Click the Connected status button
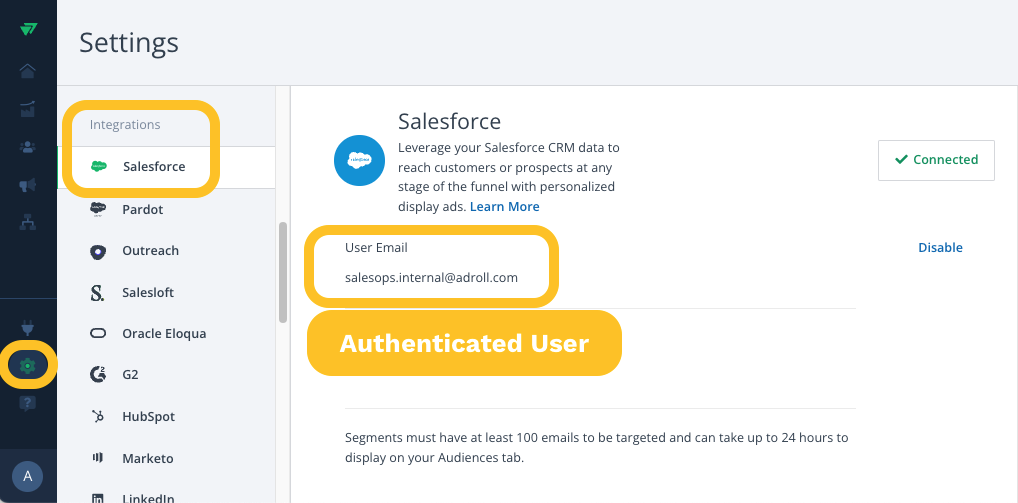The image size is (1018, 503). pos(936,160)
